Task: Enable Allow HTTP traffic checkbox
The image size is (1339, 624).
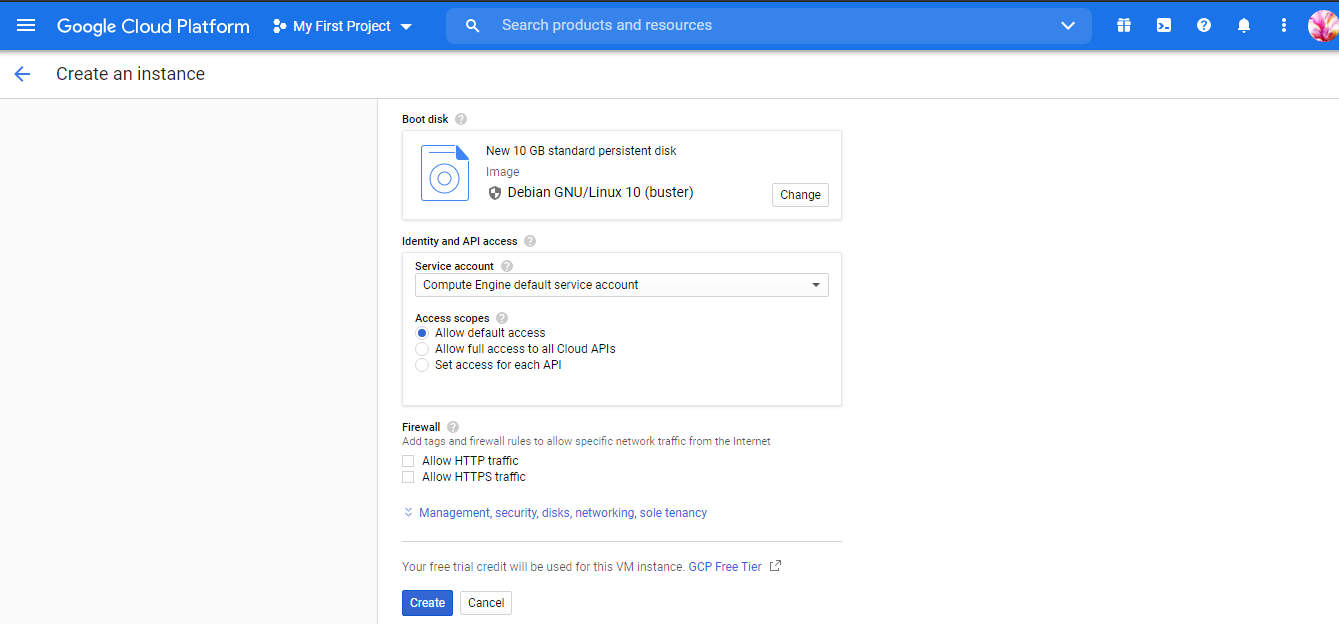Action: coord(408,461)
